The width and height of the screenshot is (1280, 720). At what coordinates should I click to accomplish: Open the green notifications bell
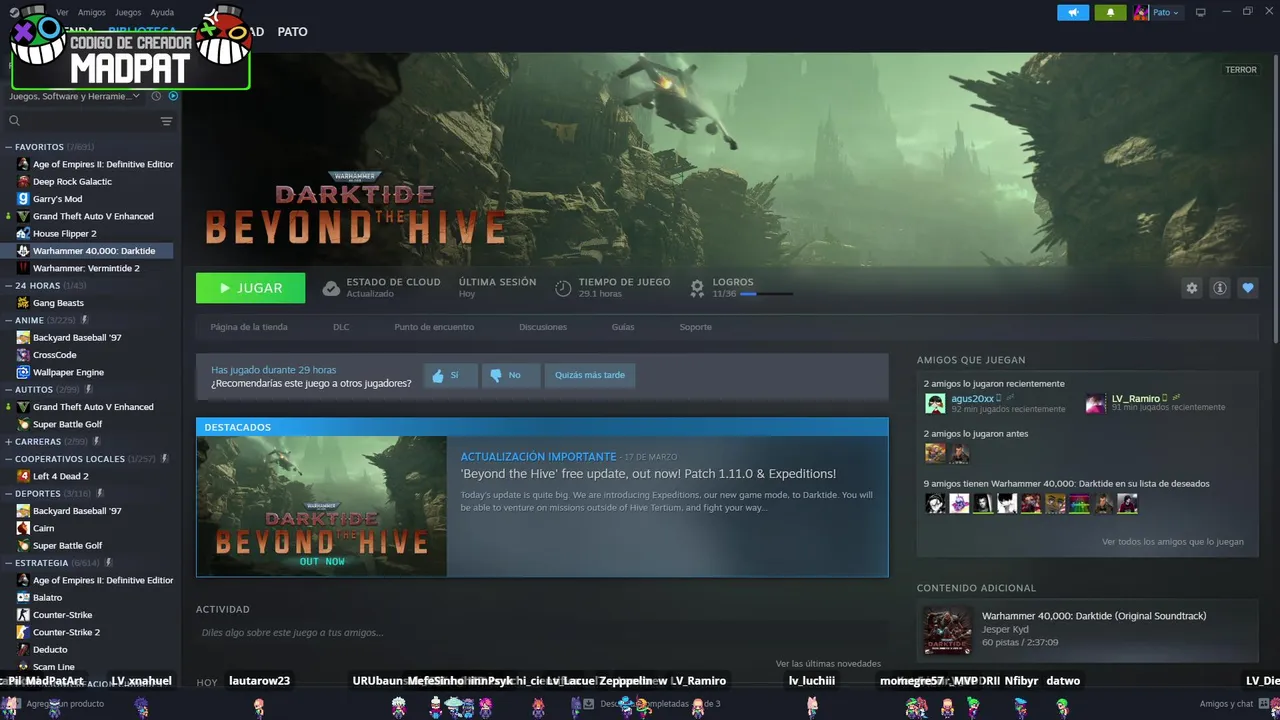click(x=1110, y=12)
